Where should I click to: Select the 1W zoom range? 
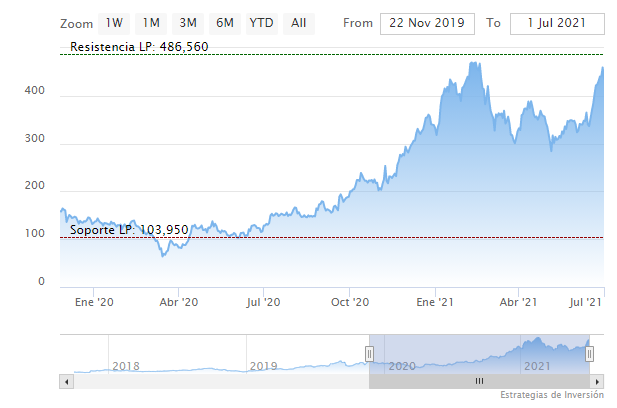(x=115, y=23)
